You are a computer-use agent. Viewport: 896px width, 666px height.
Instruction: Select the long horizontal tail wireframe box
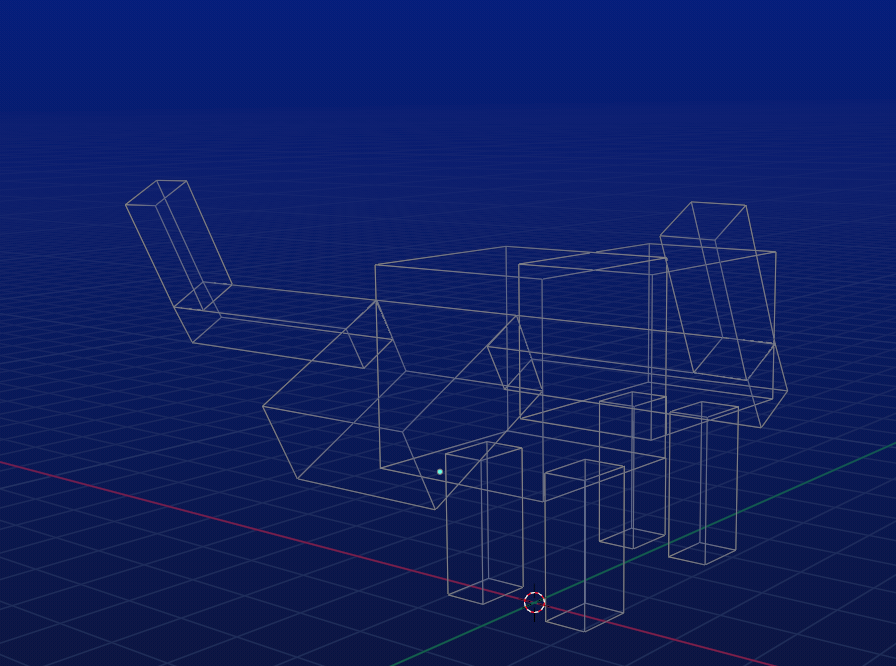283,325
